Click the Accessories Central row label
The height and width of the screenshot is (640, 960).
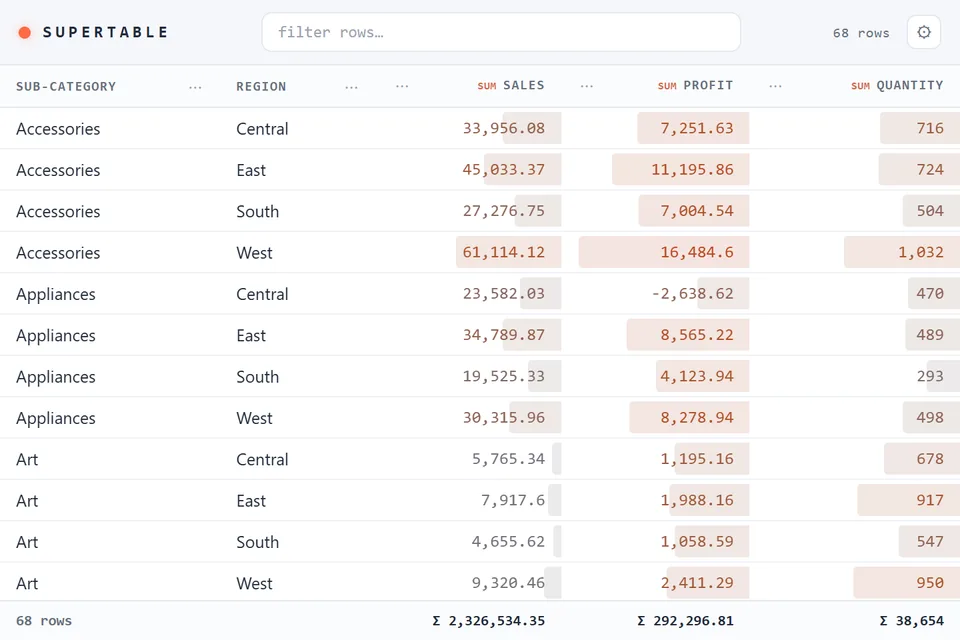coord(58,129)
